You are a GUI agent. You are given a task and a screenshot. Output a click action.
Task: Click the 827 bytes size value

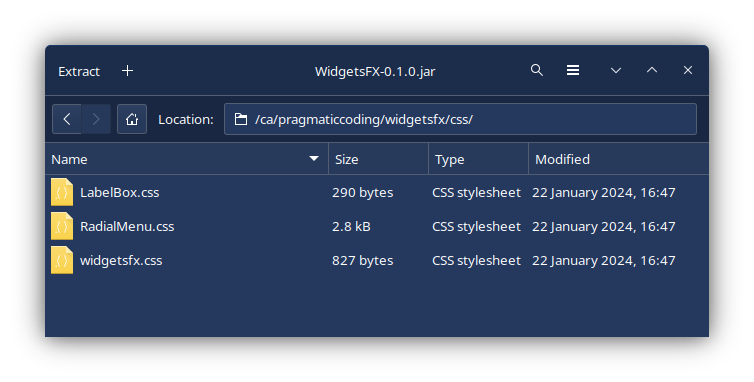(363, 261)
